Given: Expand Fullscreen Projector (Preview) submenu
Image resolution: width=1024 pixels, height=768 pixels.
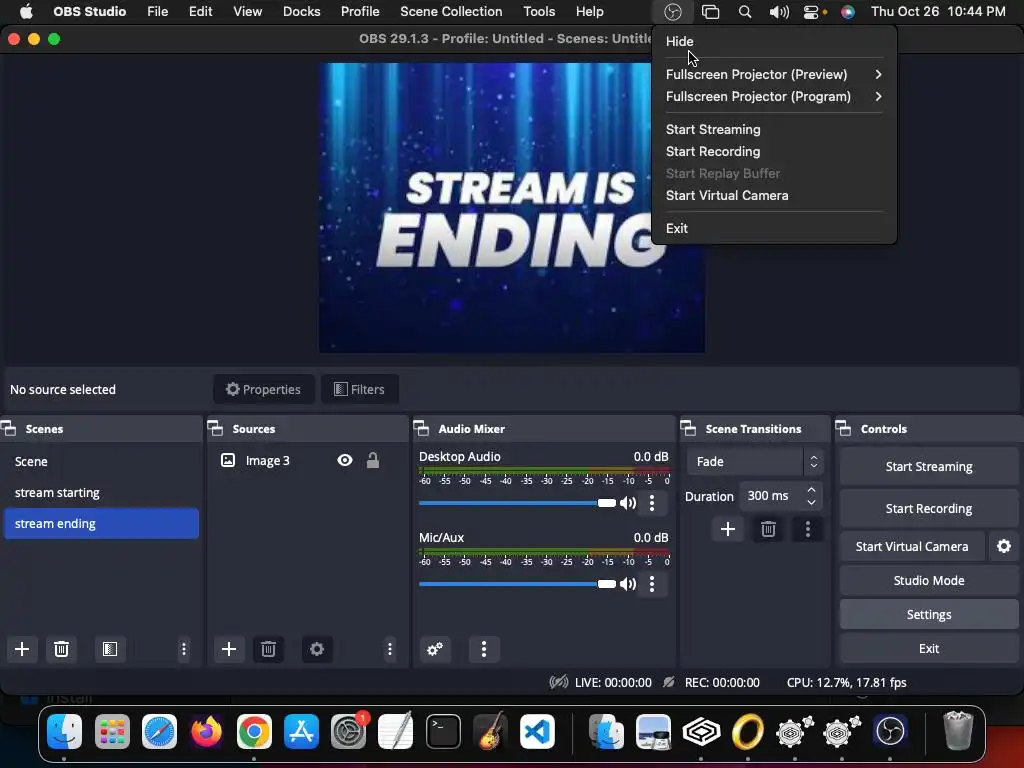Looking at the screenshot, I should tap(774, 74).
